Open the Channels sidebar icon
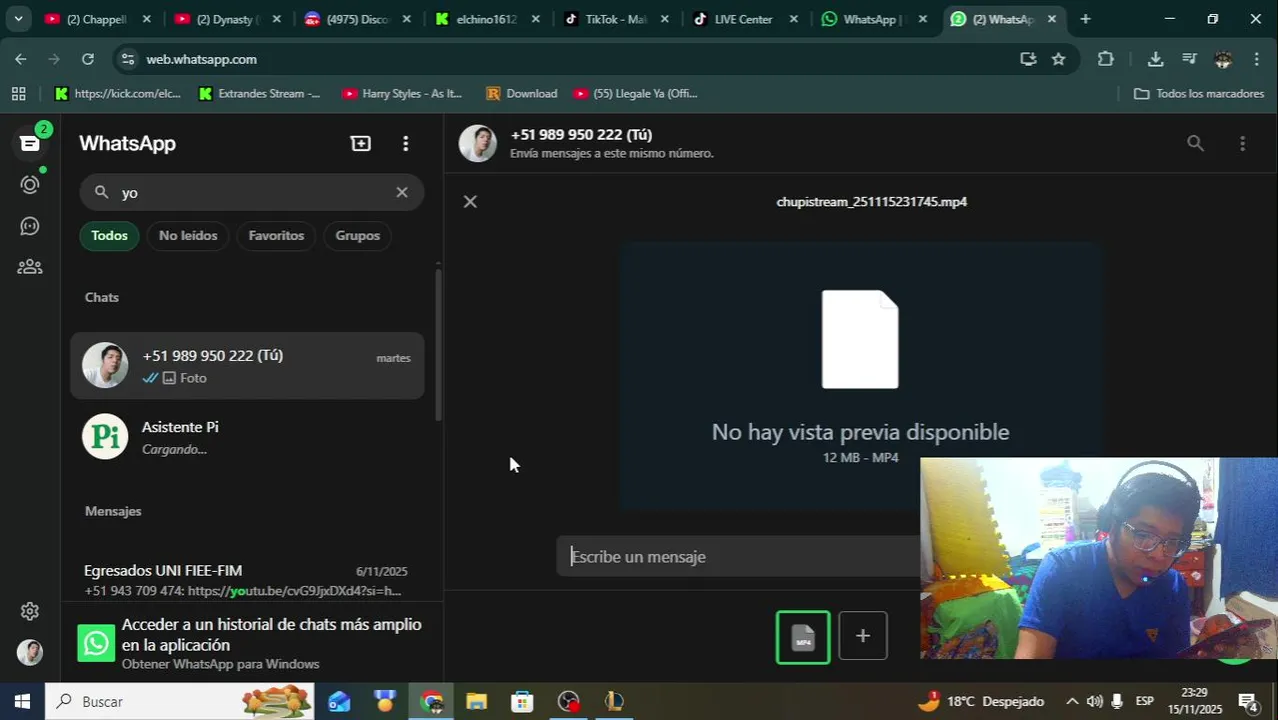Image resolution: width=1278 pixels, height=720 pixels. (30, 226)
